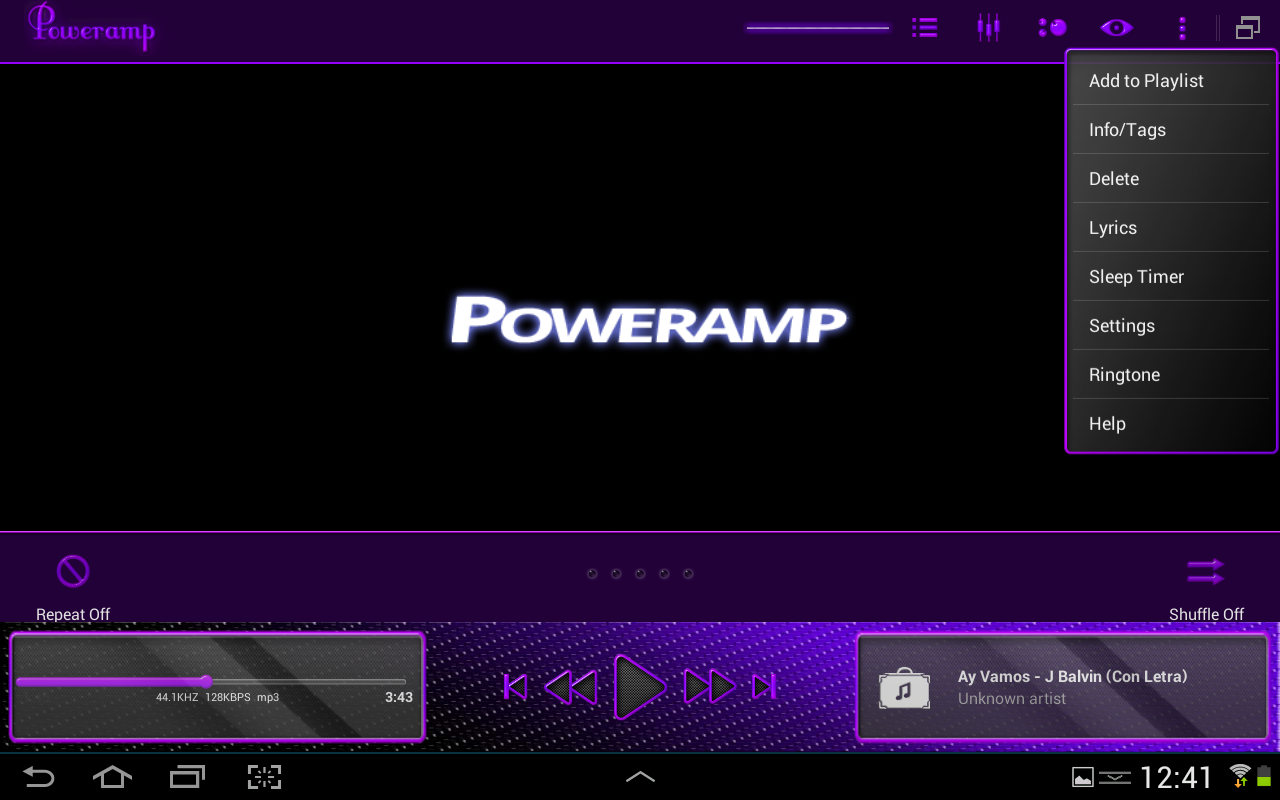This screenshot has width=1280, height=800.
Task: Open the equalizer sliders icon
Action: [x=988, y=28]
